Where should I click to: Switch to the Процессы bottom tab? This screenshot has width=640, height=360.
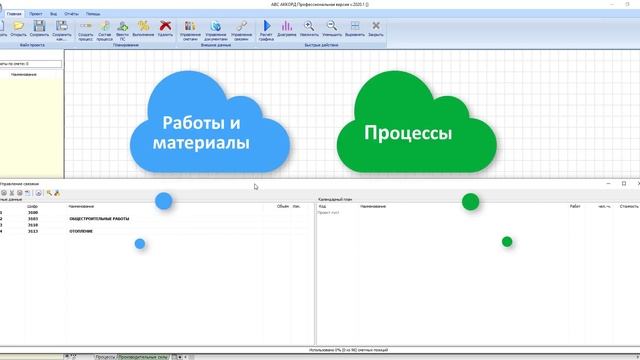pyautogui.click(x=105, y=357)
